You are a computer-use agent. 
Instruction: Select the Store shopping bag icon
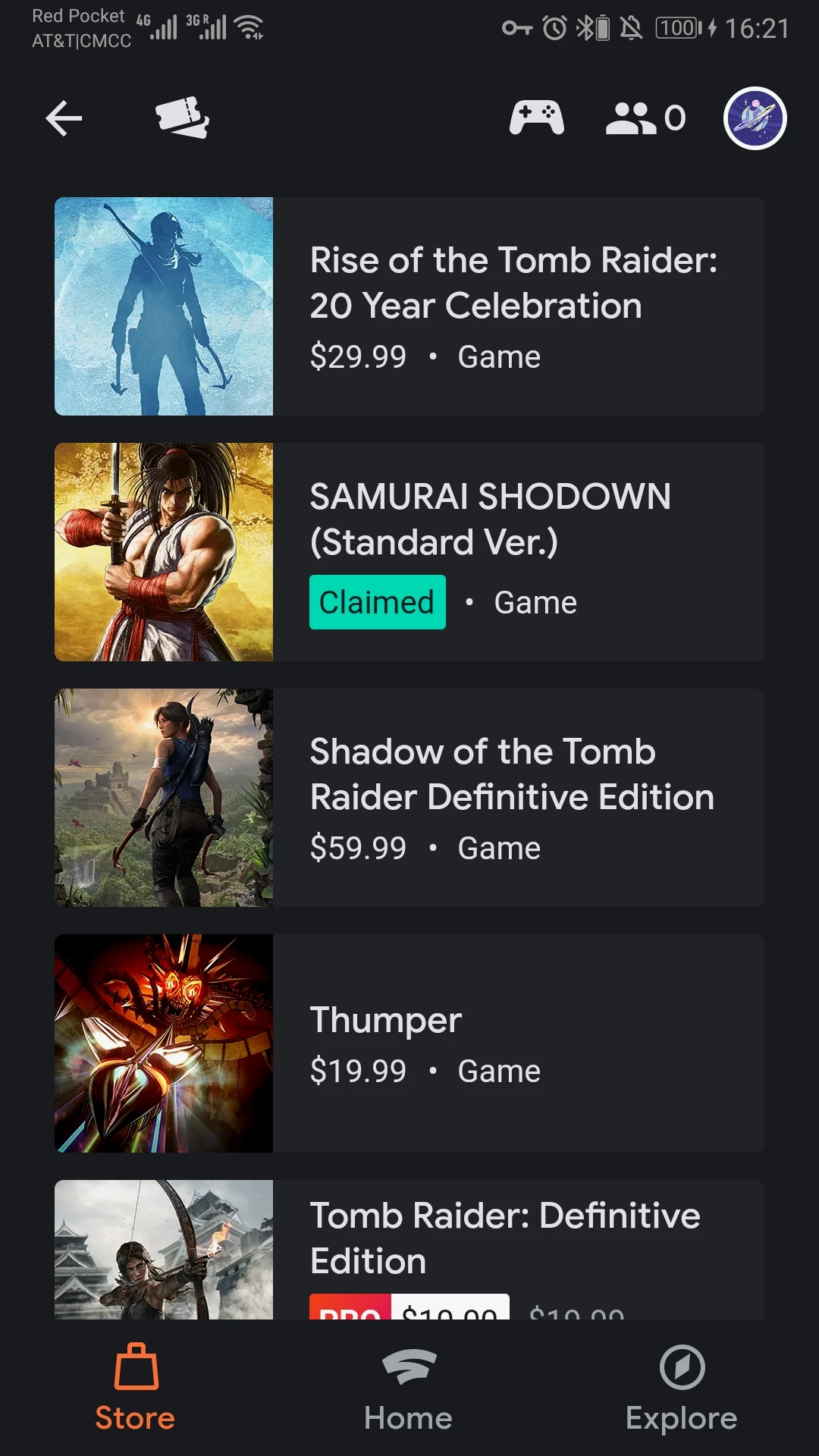pyautogui.click(x=136, y=1367)
